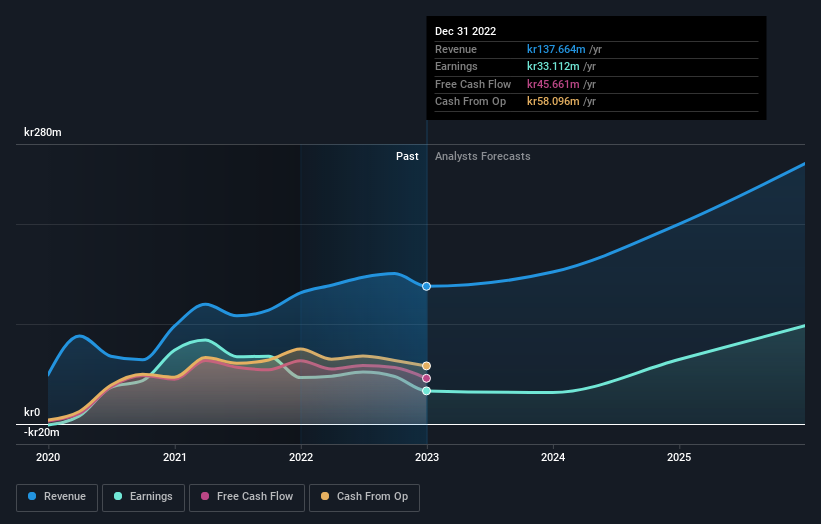Select the 2022 x-axis label

301,457
